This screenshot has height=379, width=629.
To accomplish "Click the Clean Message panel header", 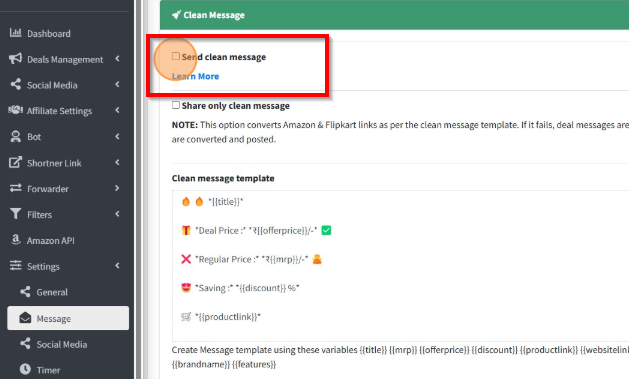I will tap(394, 15).
